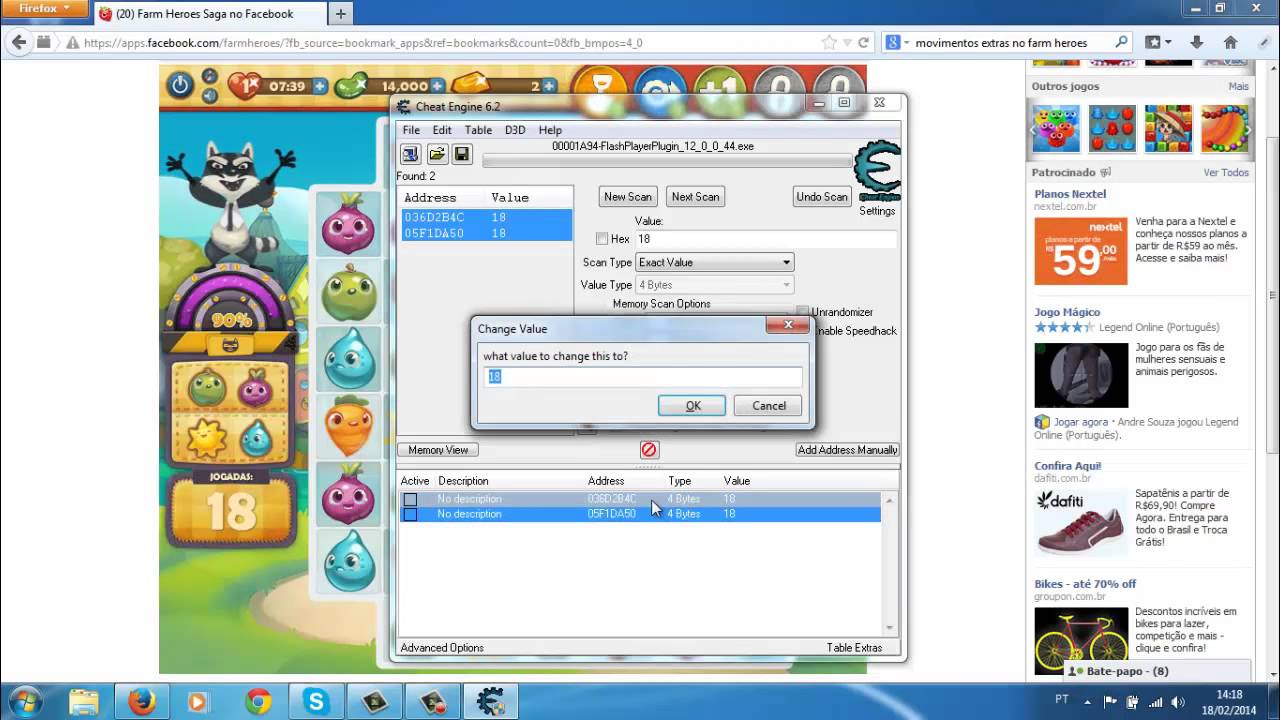This screenshot has height=720, width=1280.
Task: Click the scan Value input field
Action: point(766,239)
